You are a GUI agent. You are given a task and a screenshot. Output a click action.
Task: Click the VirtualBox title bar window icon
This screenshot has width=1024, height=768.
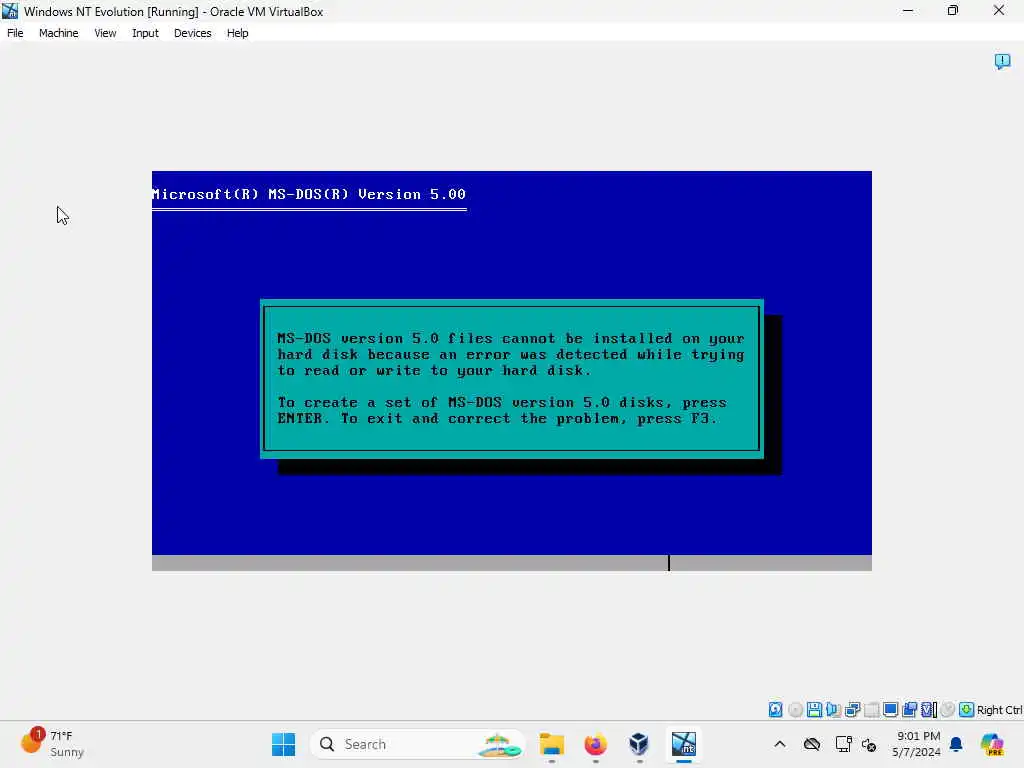pyautogui.click(x=10, y=11)
